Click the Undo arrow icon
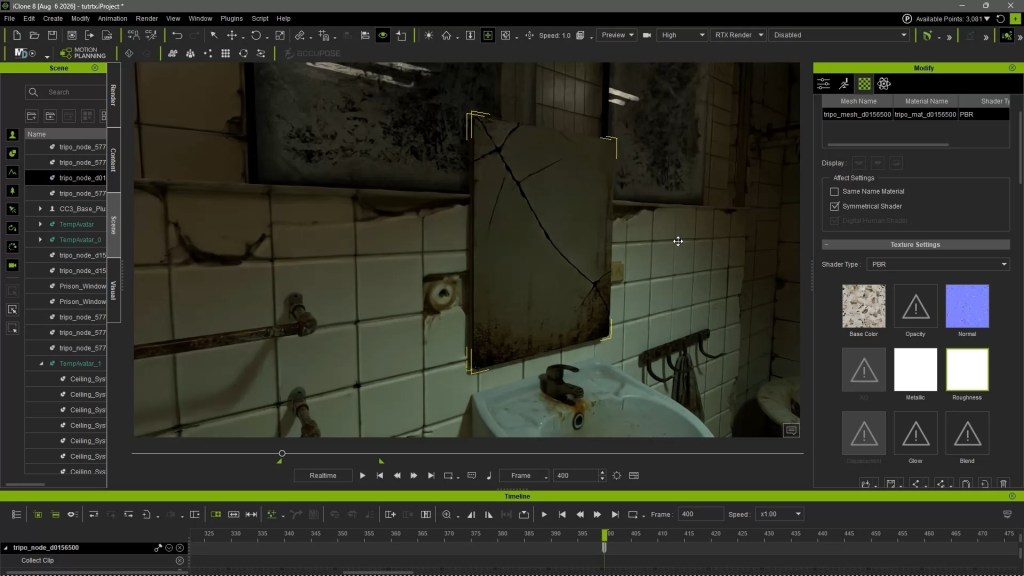 click(x=177, y=35)
